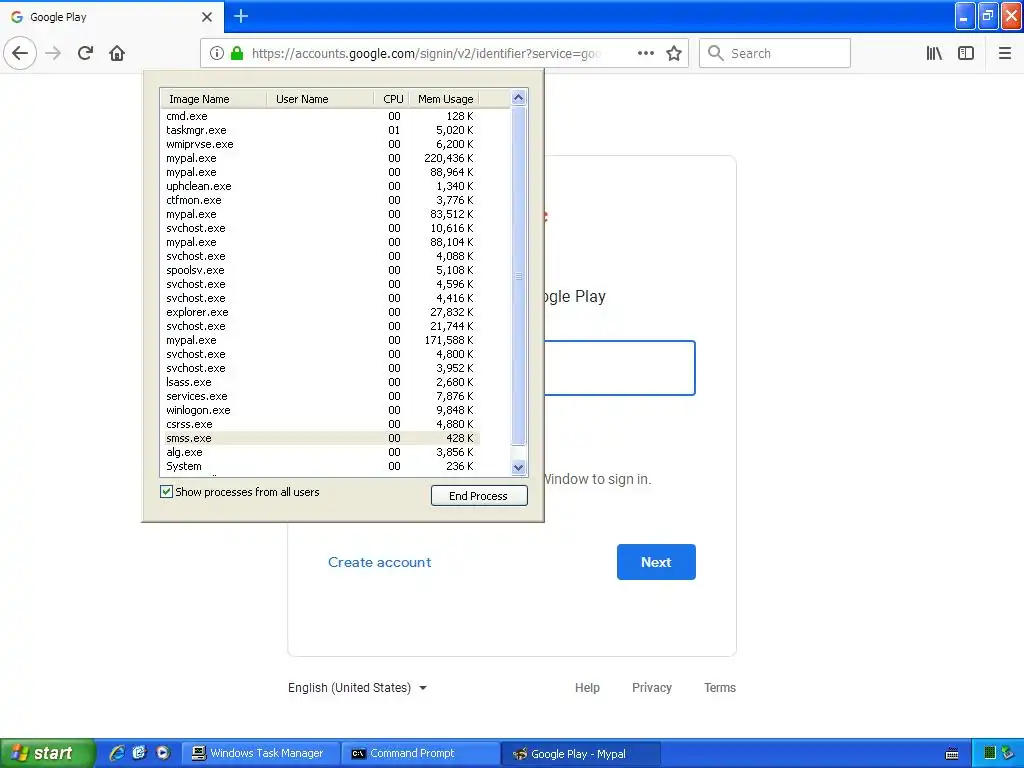The height and width of the screenshot is (768, 1024).
Task: Click the second quick launch browser icon
Action: coord(140,753)
